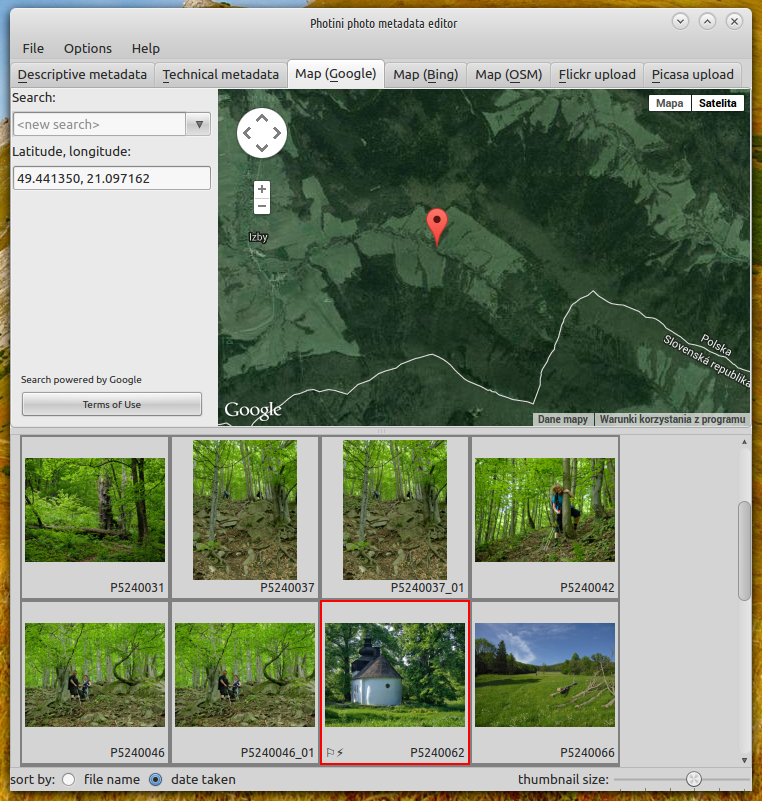Click the 'Search powered by Google' text

(x=81, y=380)
